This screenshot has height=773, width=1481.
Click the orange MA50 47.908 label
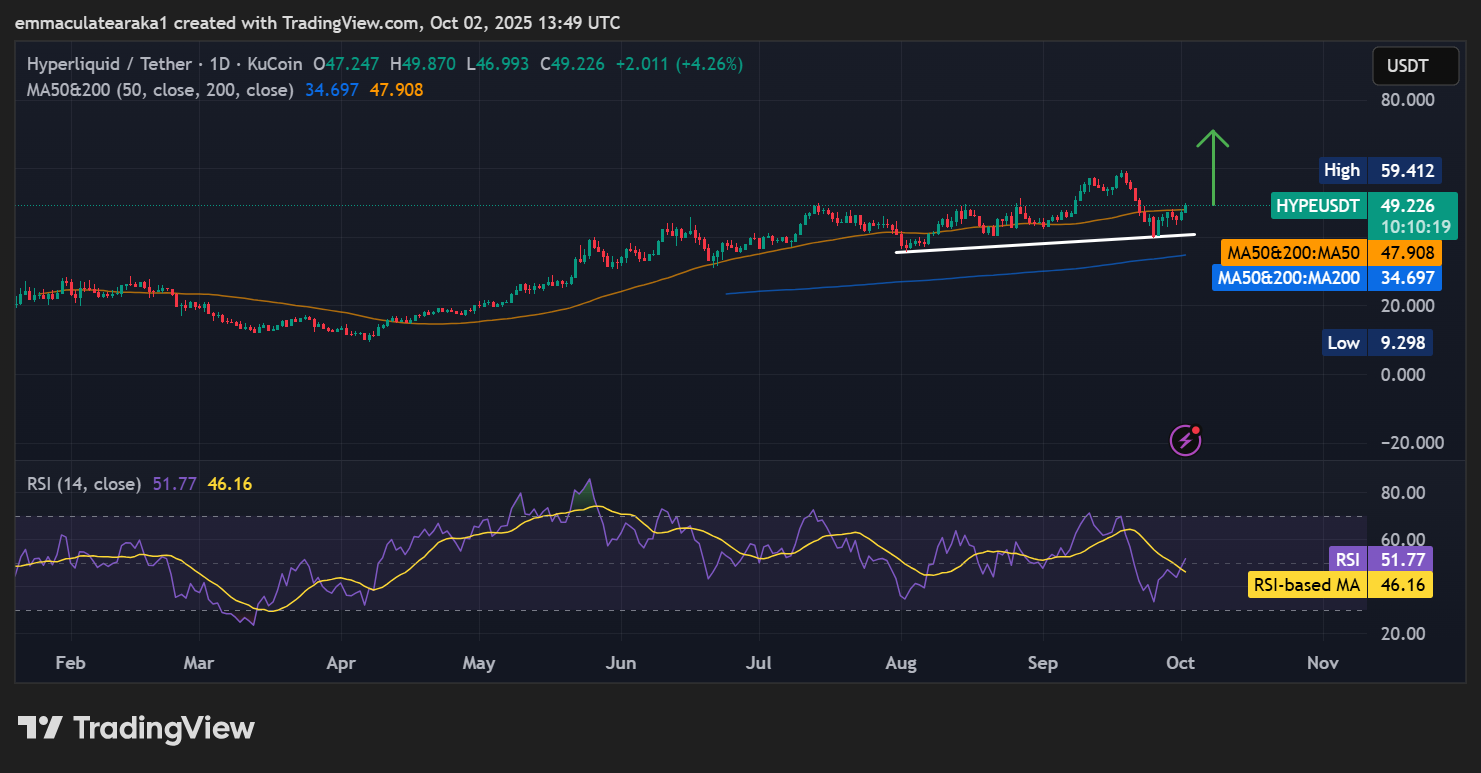click(1292, 252)
